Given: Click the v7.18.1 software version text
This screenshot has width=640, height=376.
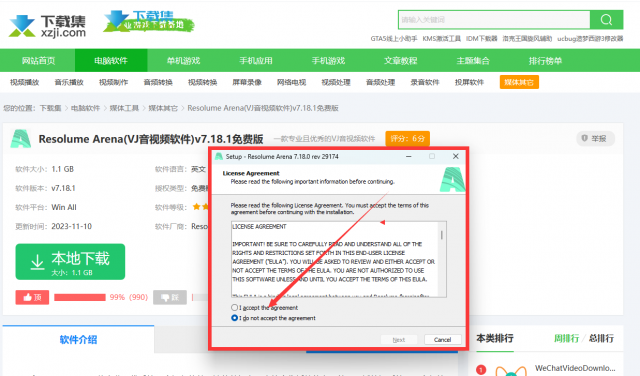Looking at the screenshot, I should click(x=63, y=188).
